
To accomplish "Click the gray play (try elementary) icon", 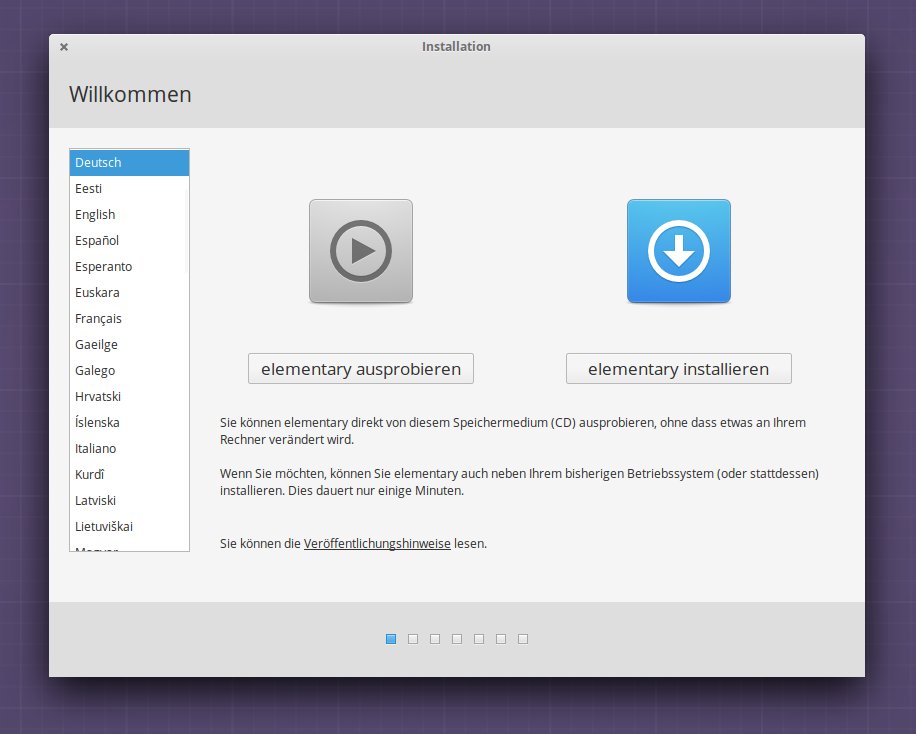I will point(360,251).
